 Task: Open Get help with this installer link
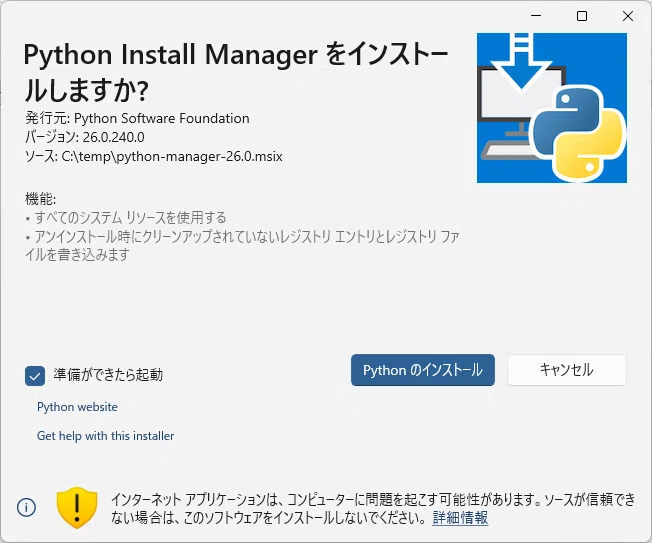[105, 436]
